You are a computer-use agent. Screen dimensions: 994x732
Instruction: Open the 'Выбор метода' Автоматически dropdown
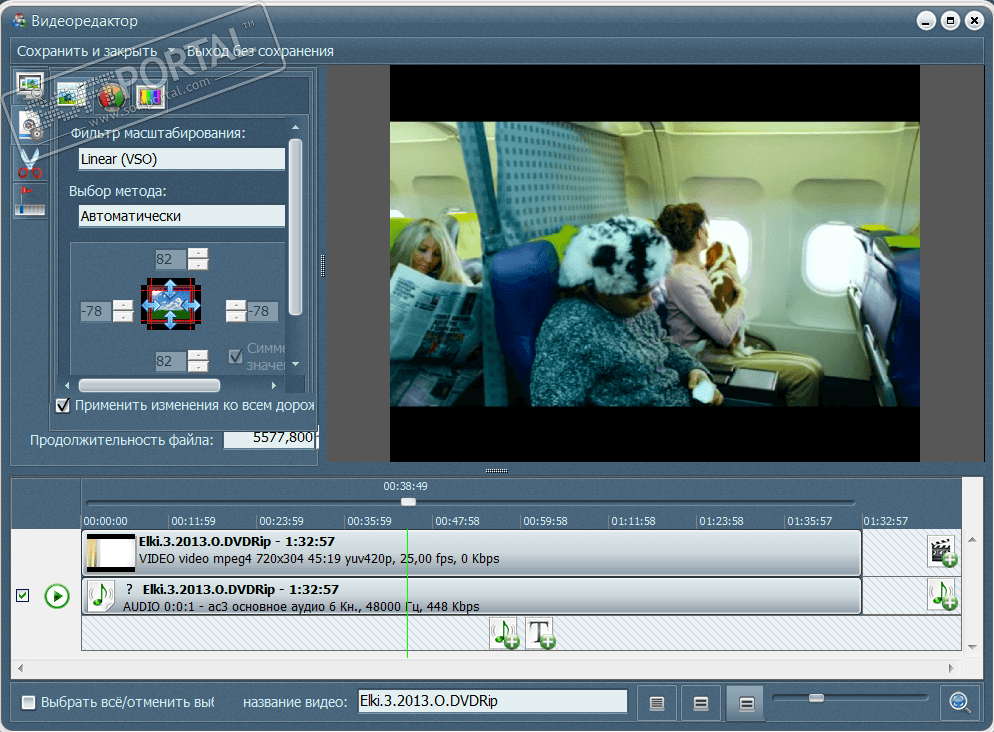point(182,216)
